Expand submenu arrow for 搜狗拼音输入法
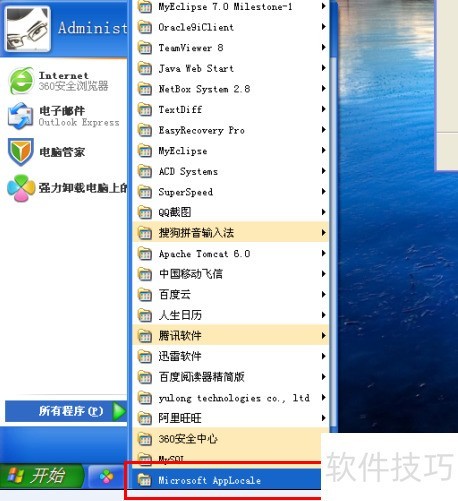The image size is (458, 501). tap(323, 233)
